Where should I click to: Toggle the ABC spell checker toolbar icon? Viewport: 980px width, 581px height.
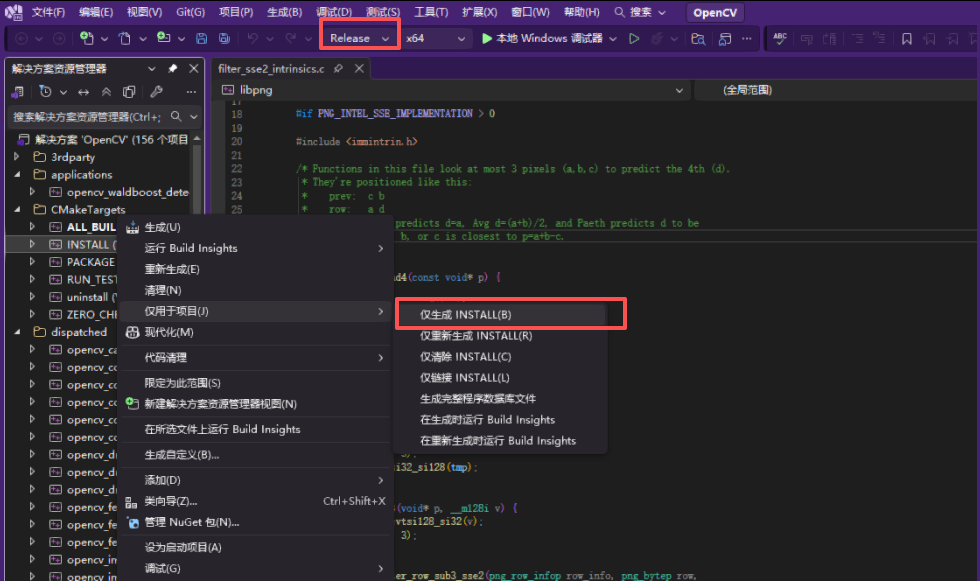click(778, 37)
